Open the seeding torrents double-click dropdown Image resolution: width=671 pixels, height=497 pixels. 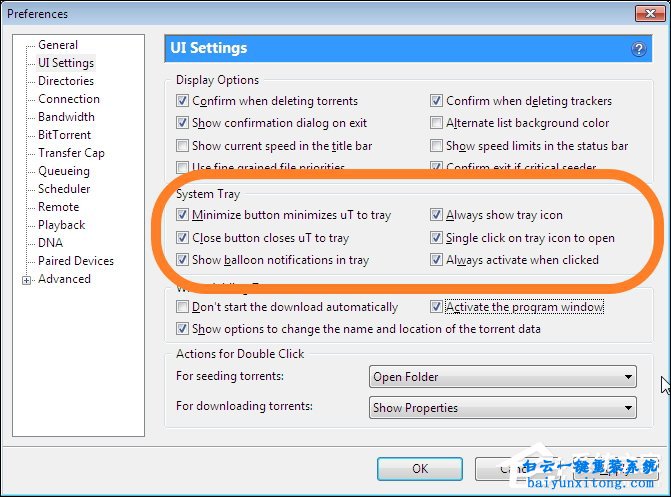(503, 377)
